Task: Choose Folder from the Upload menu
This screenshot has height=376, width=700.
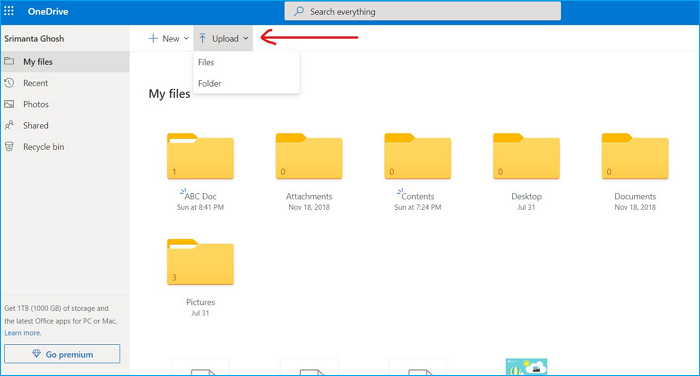Action: [246, 84]
